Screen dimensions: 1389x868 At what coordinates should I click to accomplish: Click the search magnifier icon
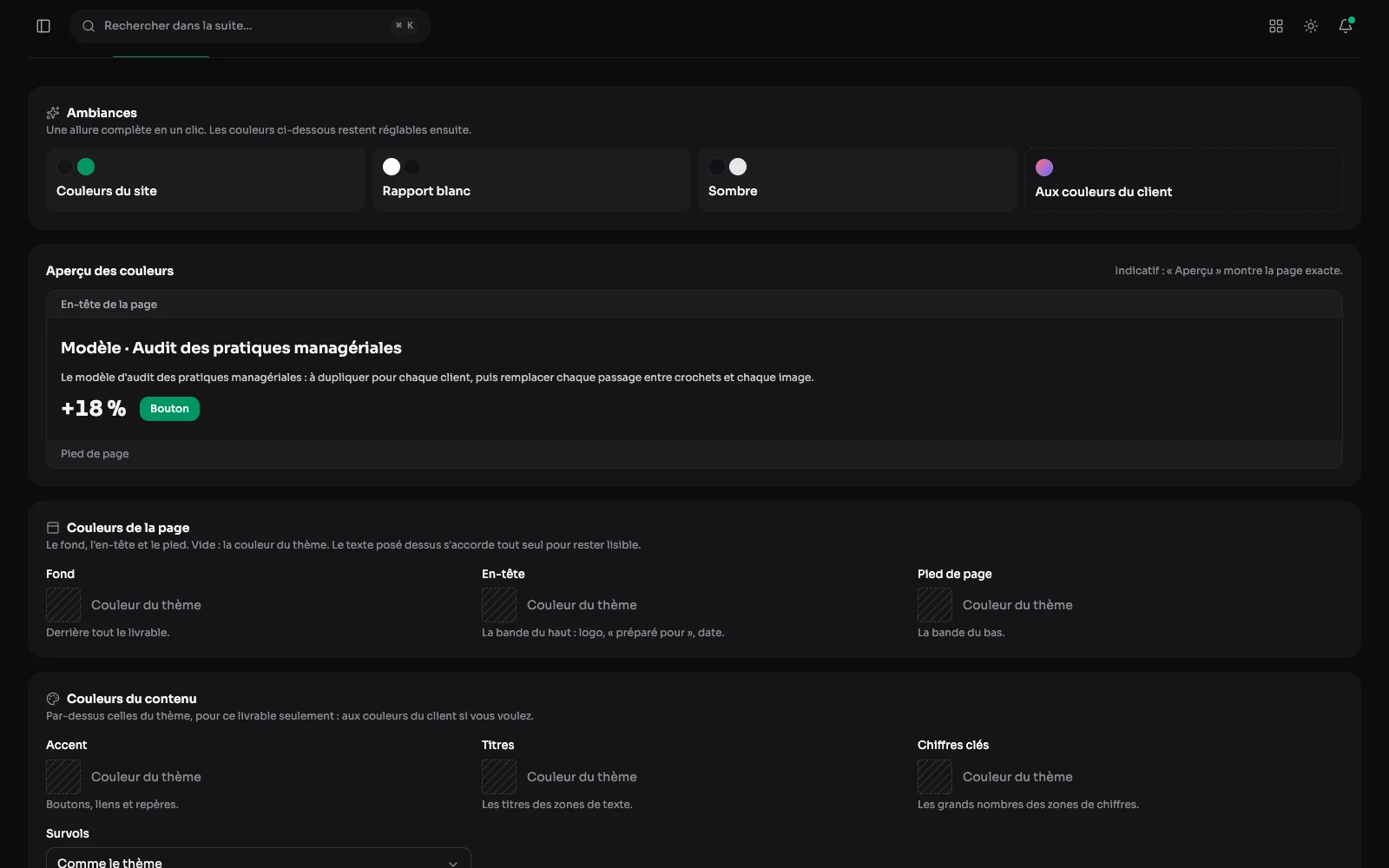tap(89, 26)
